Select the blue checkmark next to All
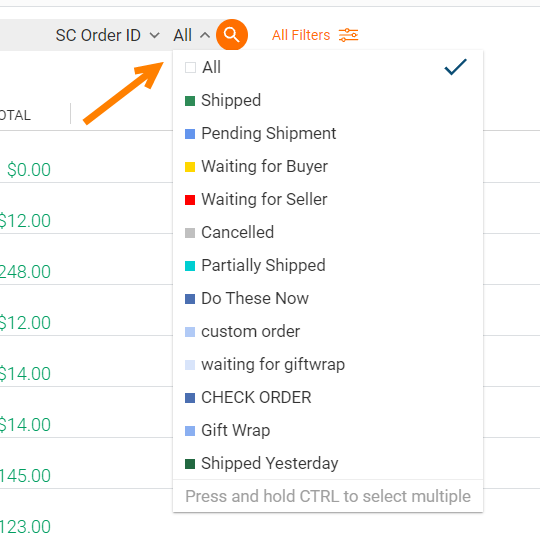 coord(456,67)
